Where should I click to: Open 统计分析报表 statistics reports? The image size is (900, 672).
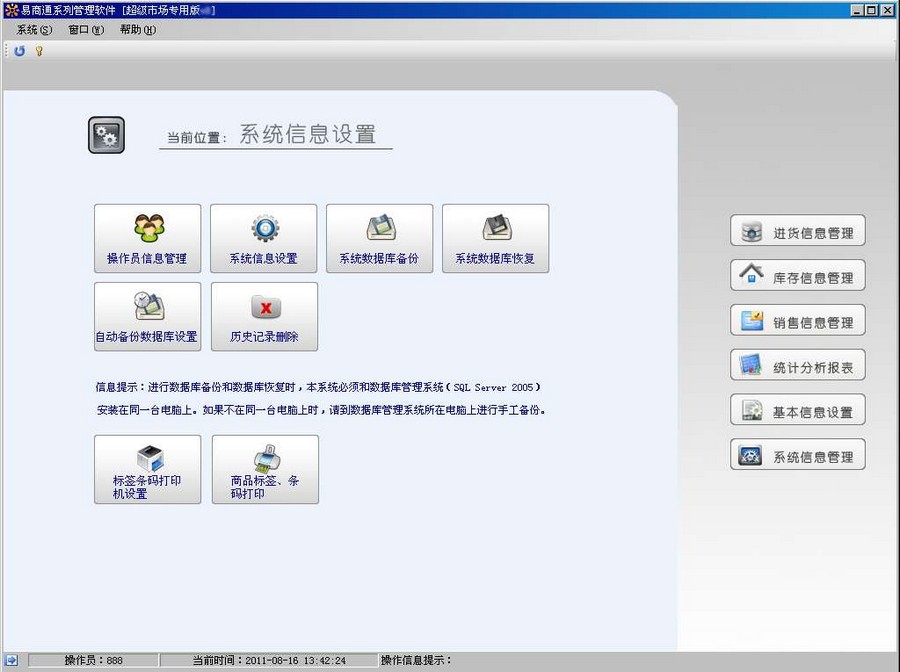point(797,367)
